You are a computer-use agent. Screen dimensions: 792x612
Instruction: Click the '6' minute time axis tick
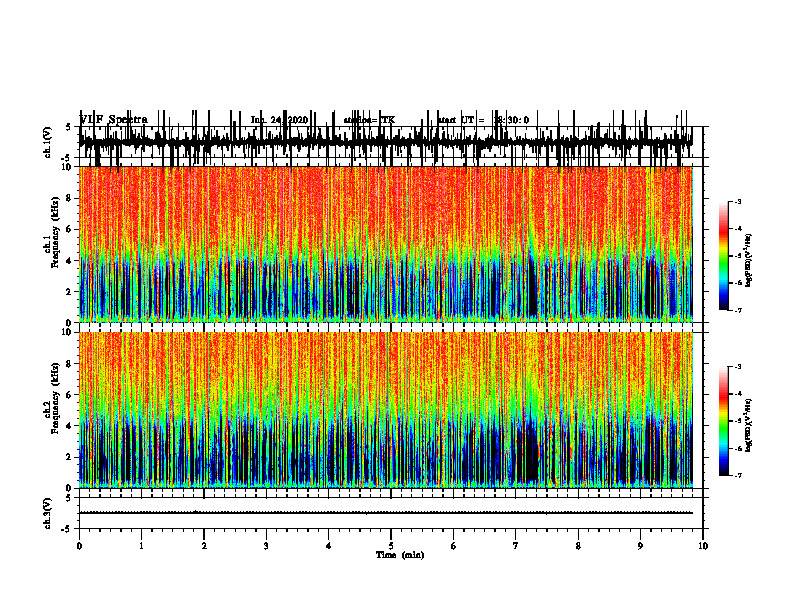point(454,546)
